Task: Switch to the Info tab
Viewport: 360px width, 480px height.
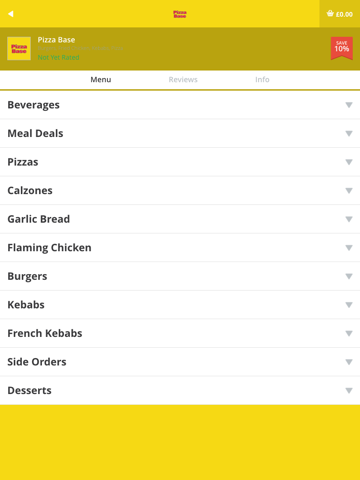Action: pos(262,80)
